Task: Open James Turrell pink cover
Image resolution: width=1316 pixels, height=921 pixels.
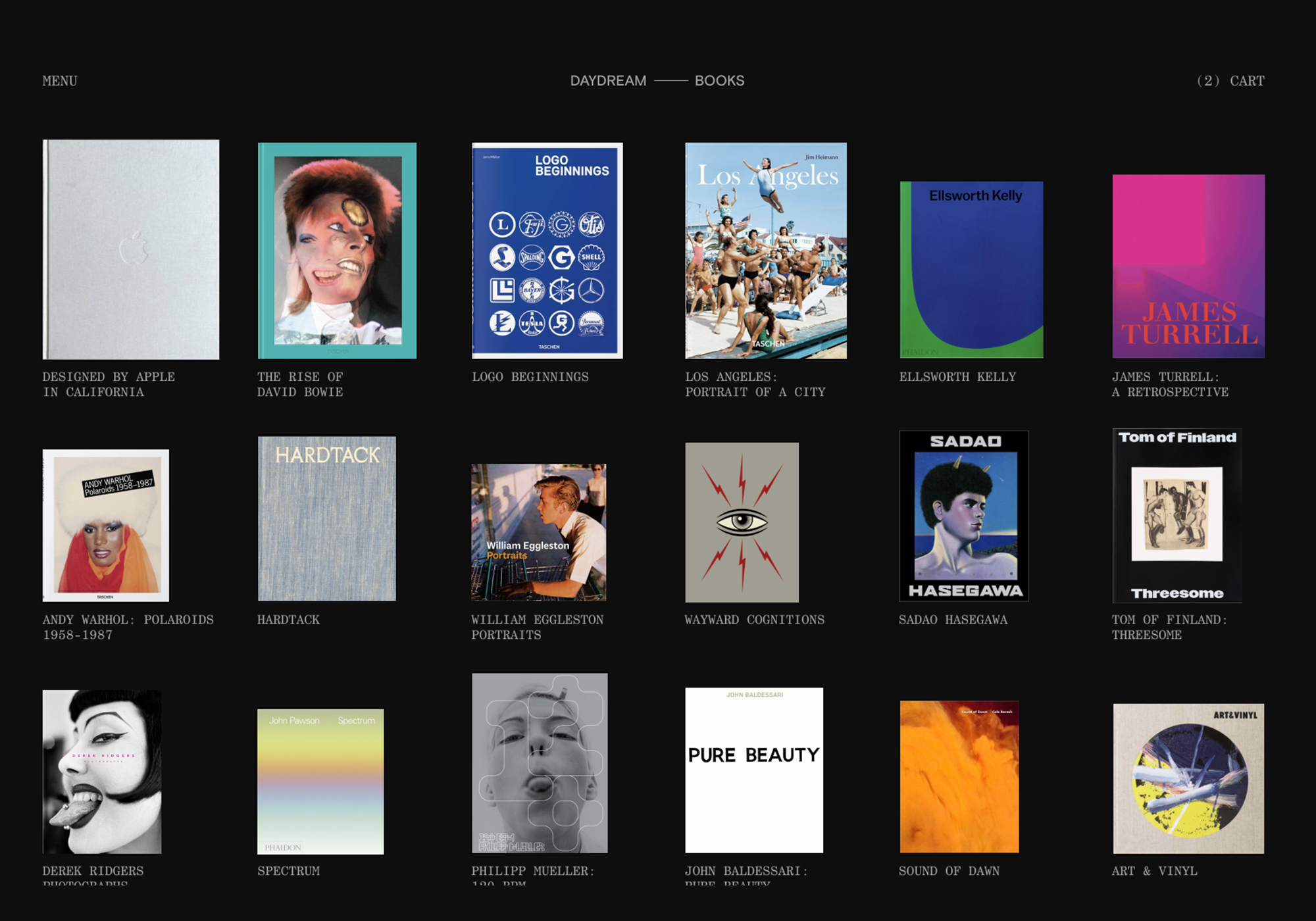Action: coord(1188,266)
